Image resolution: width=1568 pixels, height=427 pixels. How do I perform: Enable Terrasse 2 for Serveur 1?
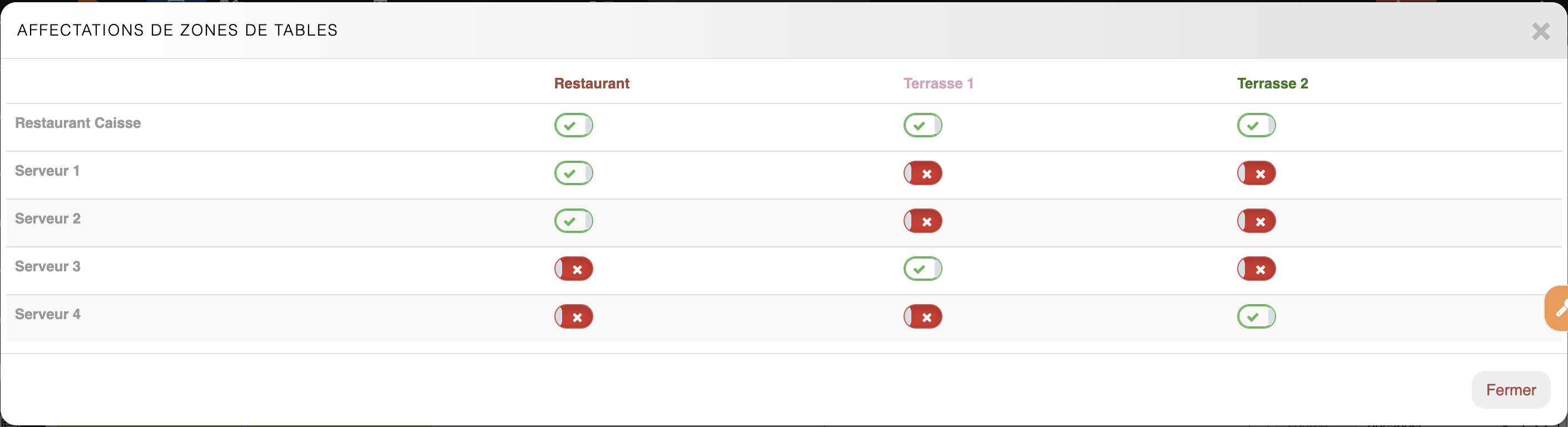tap(1256, 173)
